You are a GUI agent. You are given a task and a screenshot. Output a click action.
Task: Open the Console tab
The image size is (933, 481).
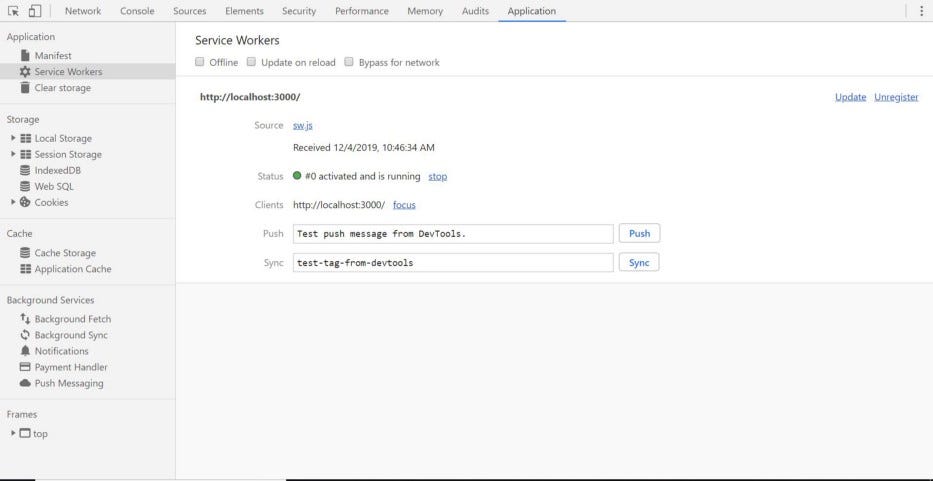tap(137, 11)
